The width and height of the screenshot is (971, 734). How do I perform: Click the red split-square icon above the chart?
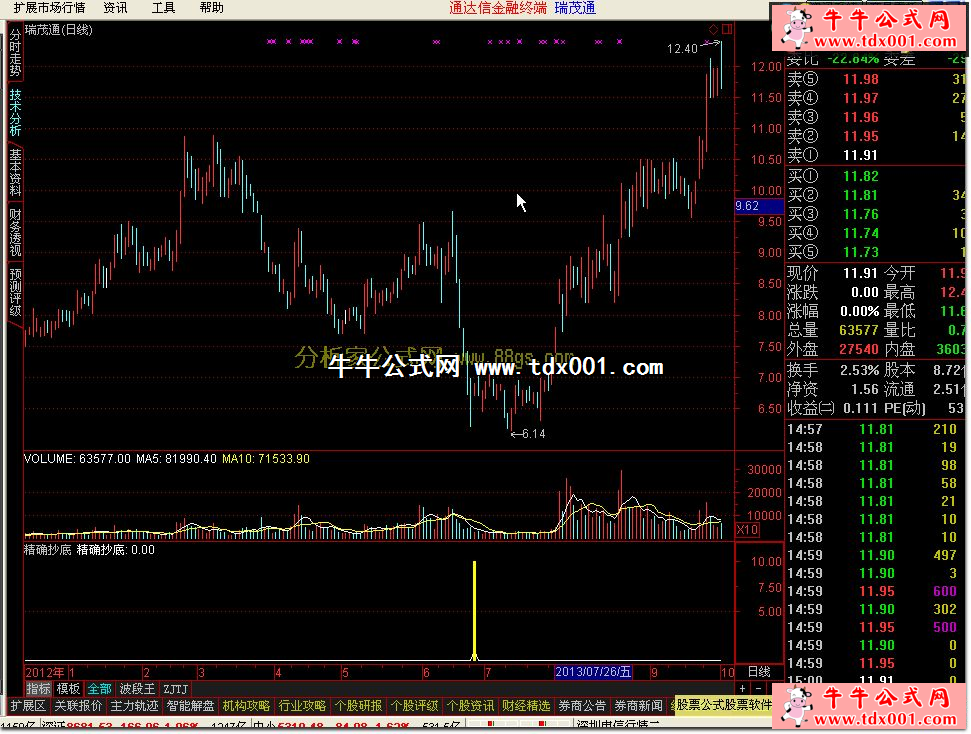(x=727, y=29)
